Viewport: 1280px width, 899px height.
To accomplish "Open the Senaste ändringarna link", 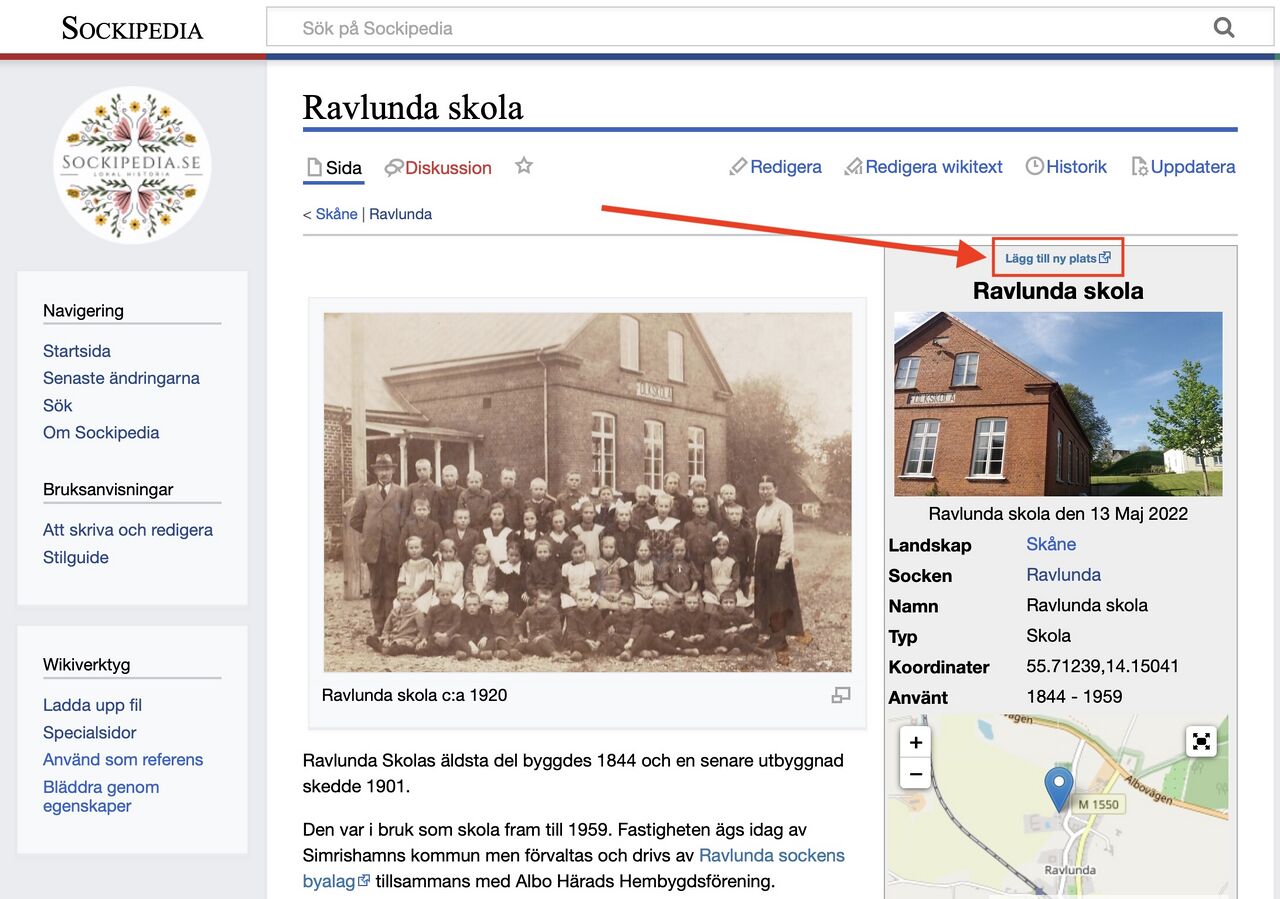I will pos(121,378).
